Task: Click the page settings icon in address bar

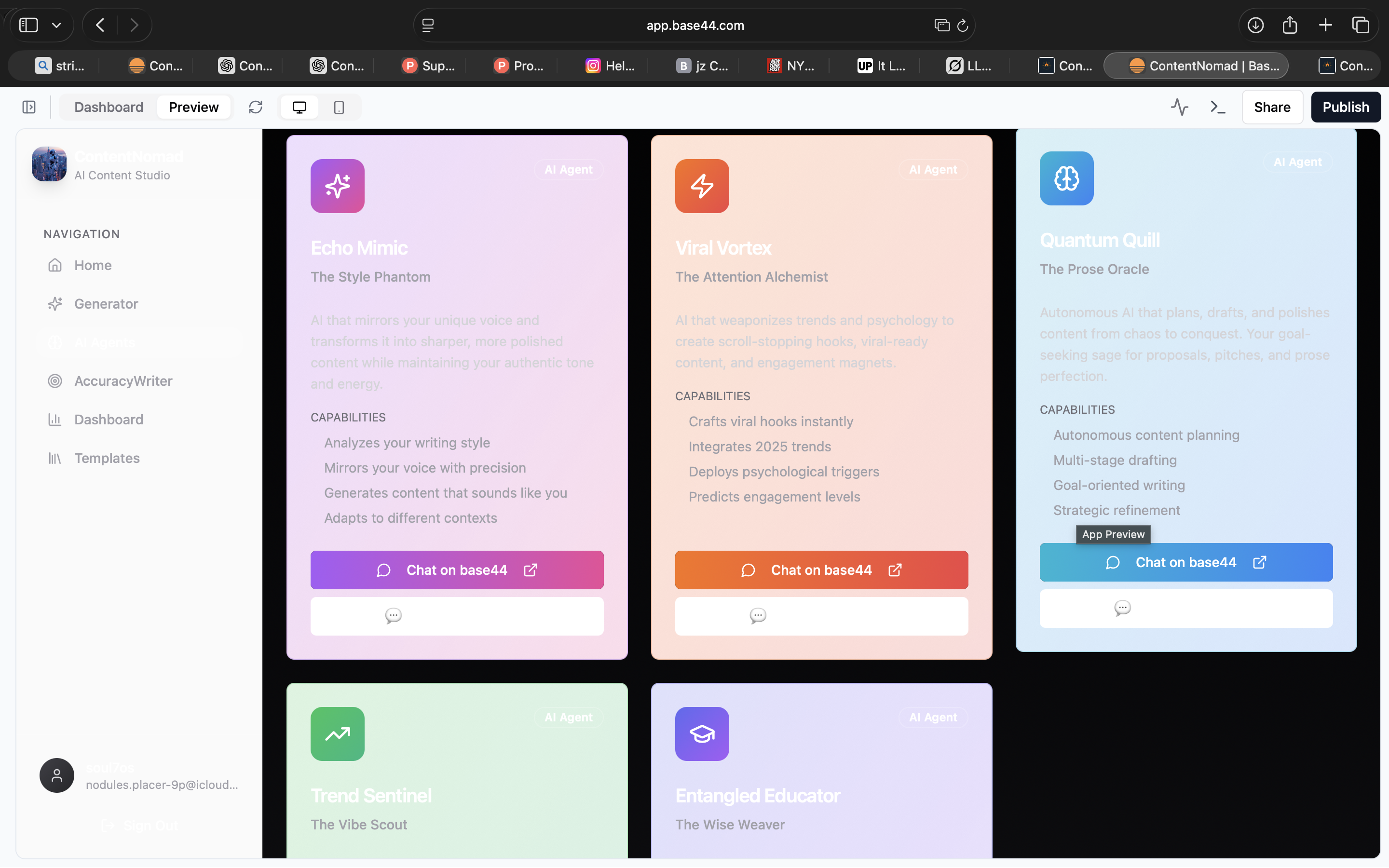Action: point(428,25)
